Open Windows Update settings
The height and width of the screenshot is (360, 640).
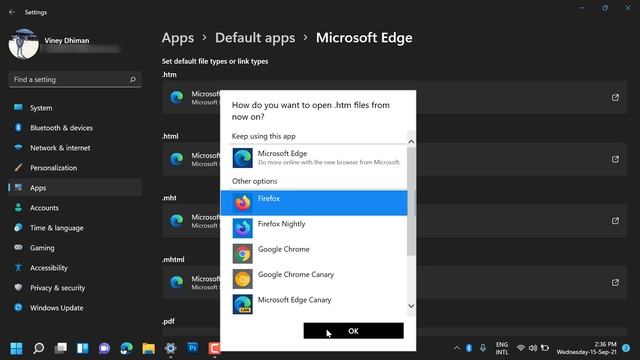(x=75, y=308)
